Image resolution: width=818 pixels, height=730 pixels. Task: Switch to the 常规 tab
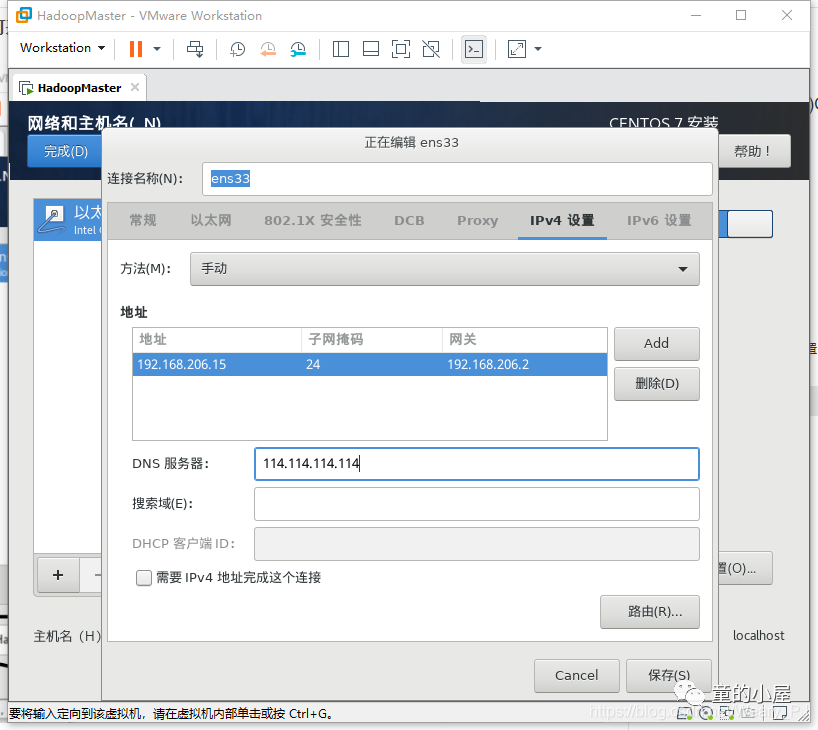click(x=143, y=220)
